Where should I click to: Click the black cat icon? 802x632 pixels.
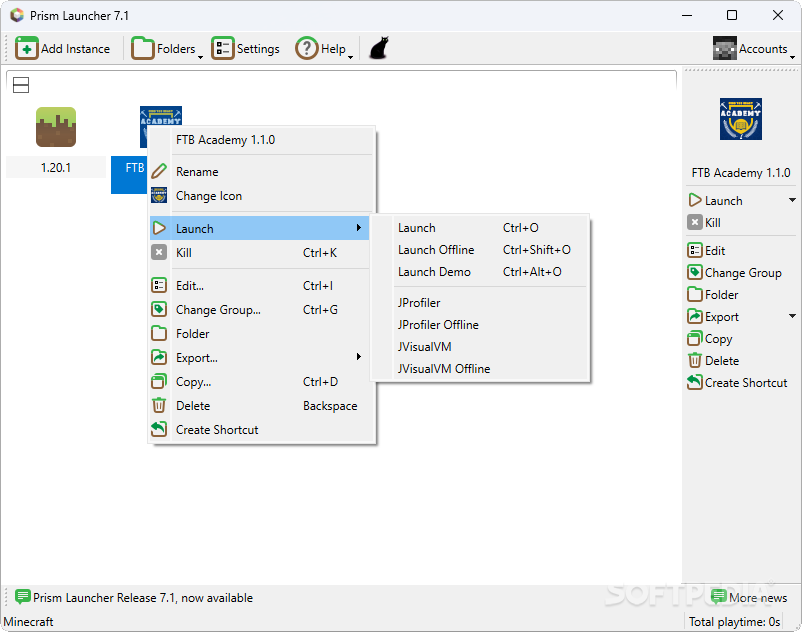click(379, 49)
